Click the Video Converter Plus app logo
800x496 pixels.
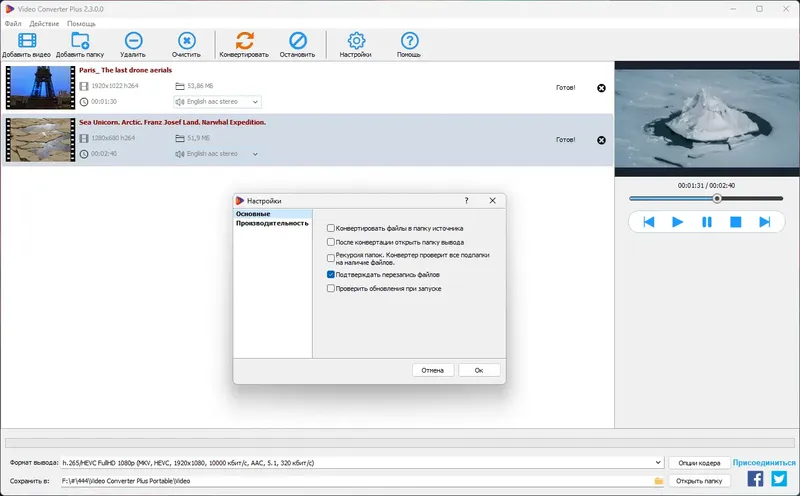click(x=10, y=9)
